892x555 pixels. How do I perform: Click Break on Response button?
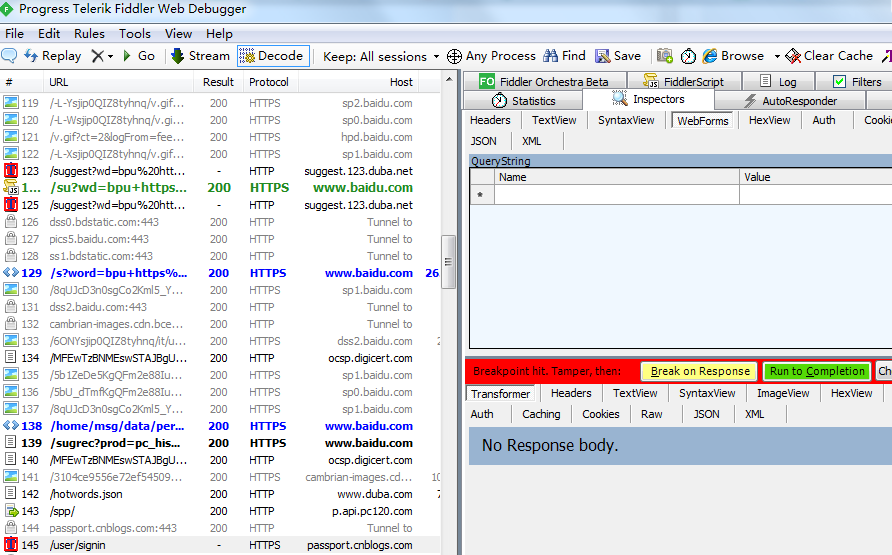click(x=700, y=371)
